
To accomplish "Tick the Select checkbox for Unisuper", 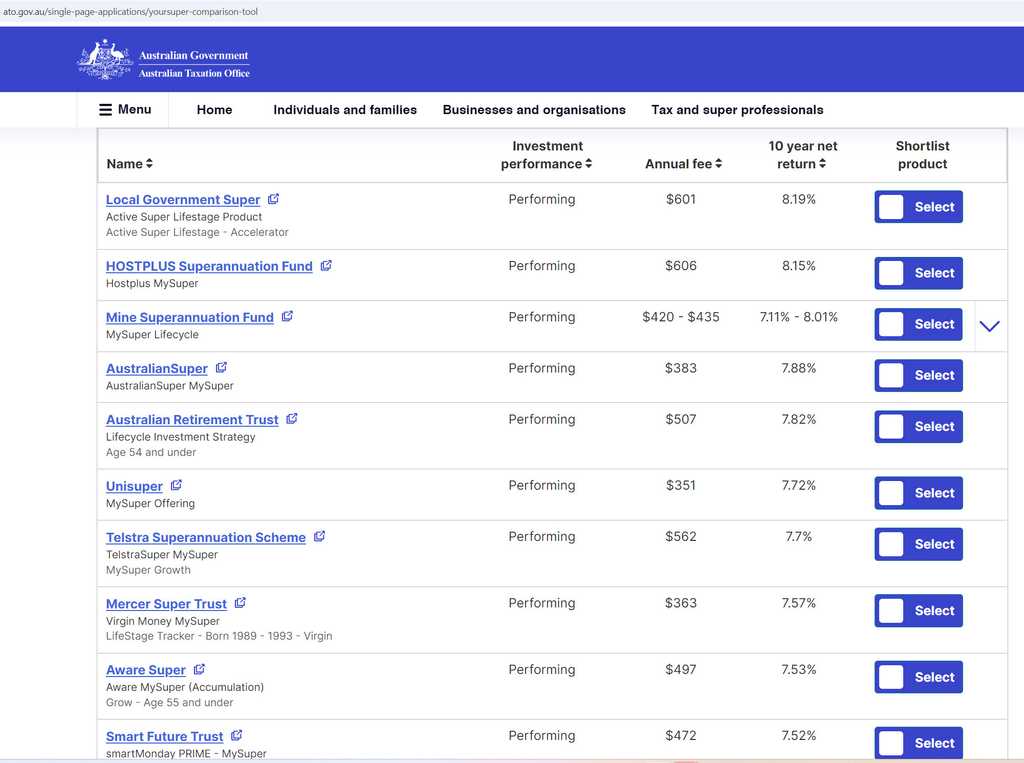I will (x=891, y=493).
